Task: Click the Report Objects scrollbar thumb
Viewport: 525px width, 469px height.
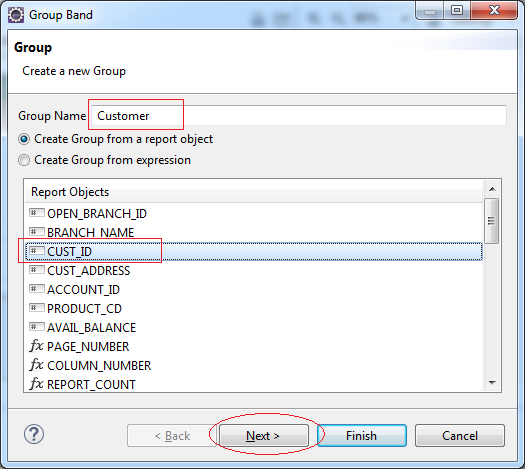Action: coord(492,221)
